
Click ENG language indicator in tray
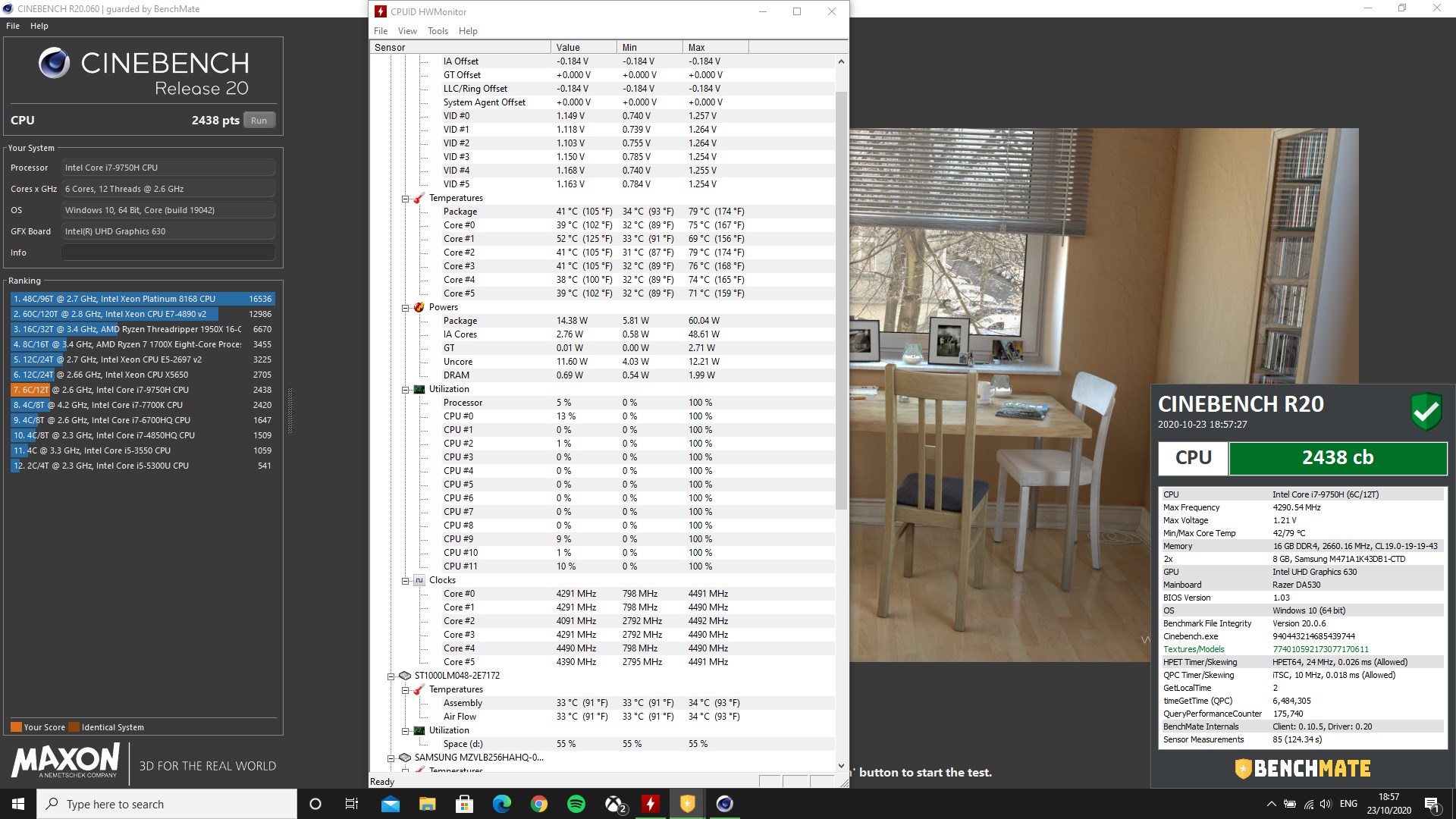coord(1348,804)
